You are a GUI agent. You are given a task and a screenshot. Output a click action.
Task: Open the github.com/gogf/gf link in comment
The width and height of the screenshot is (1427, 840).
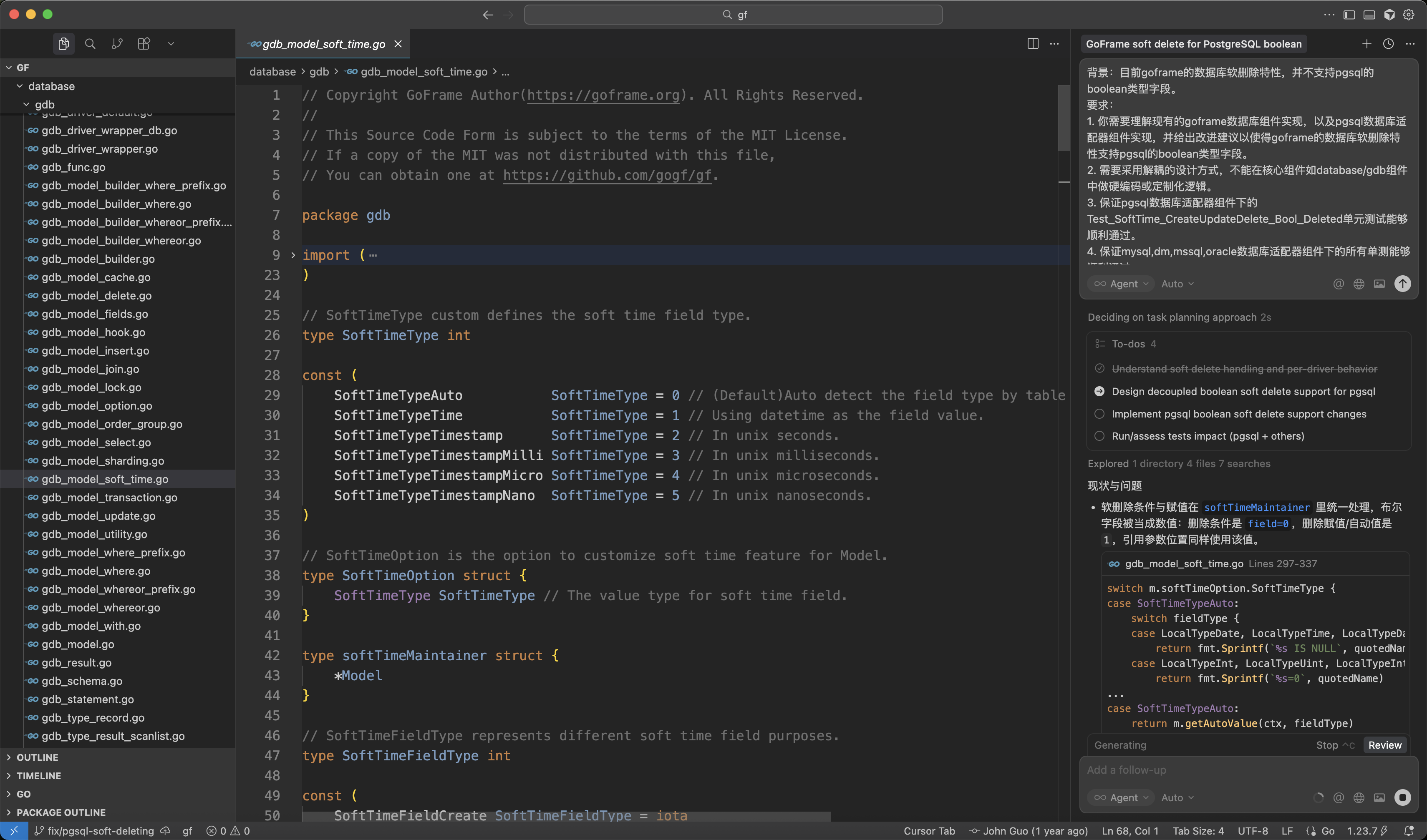607,176
